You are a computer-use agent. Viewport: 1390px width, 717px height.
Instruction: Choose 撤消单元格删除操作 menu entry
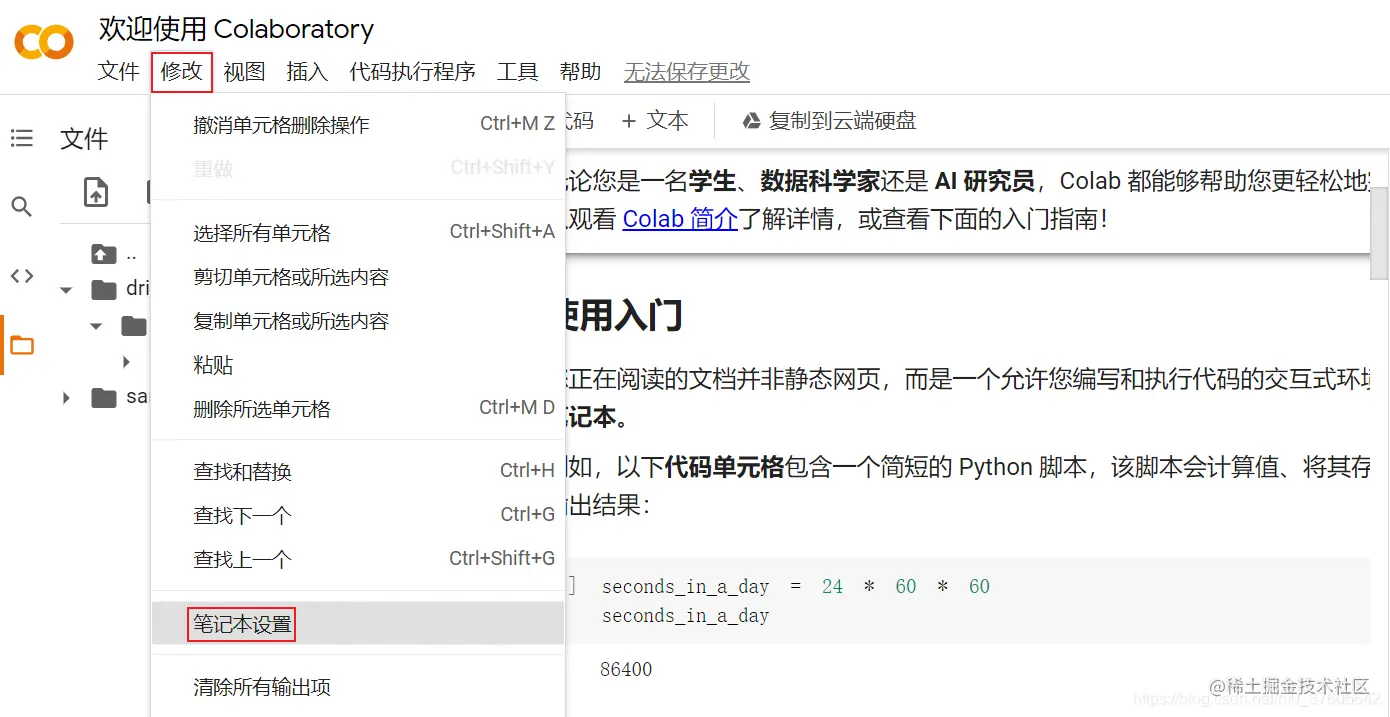tap(358, 125)
